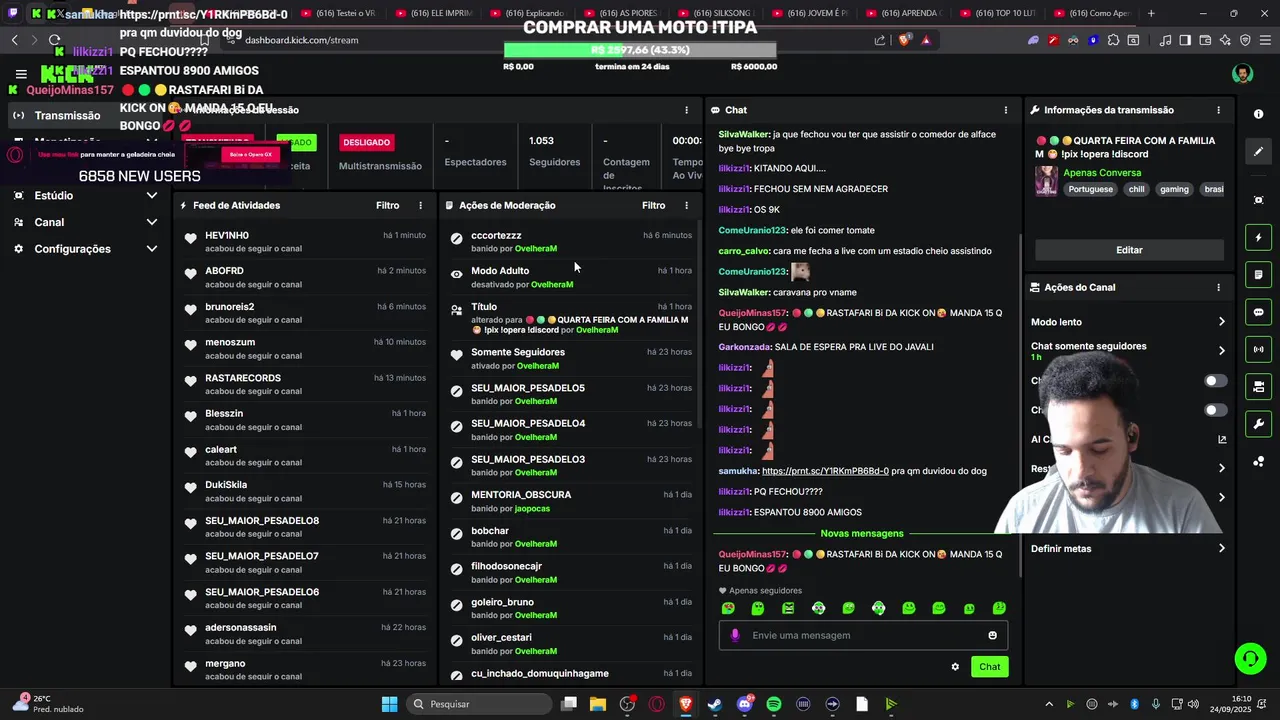Insert the first green emote in chat
Image resolution: width=1280 pixels, height=720 pixels.
click(x=728, y=608)
